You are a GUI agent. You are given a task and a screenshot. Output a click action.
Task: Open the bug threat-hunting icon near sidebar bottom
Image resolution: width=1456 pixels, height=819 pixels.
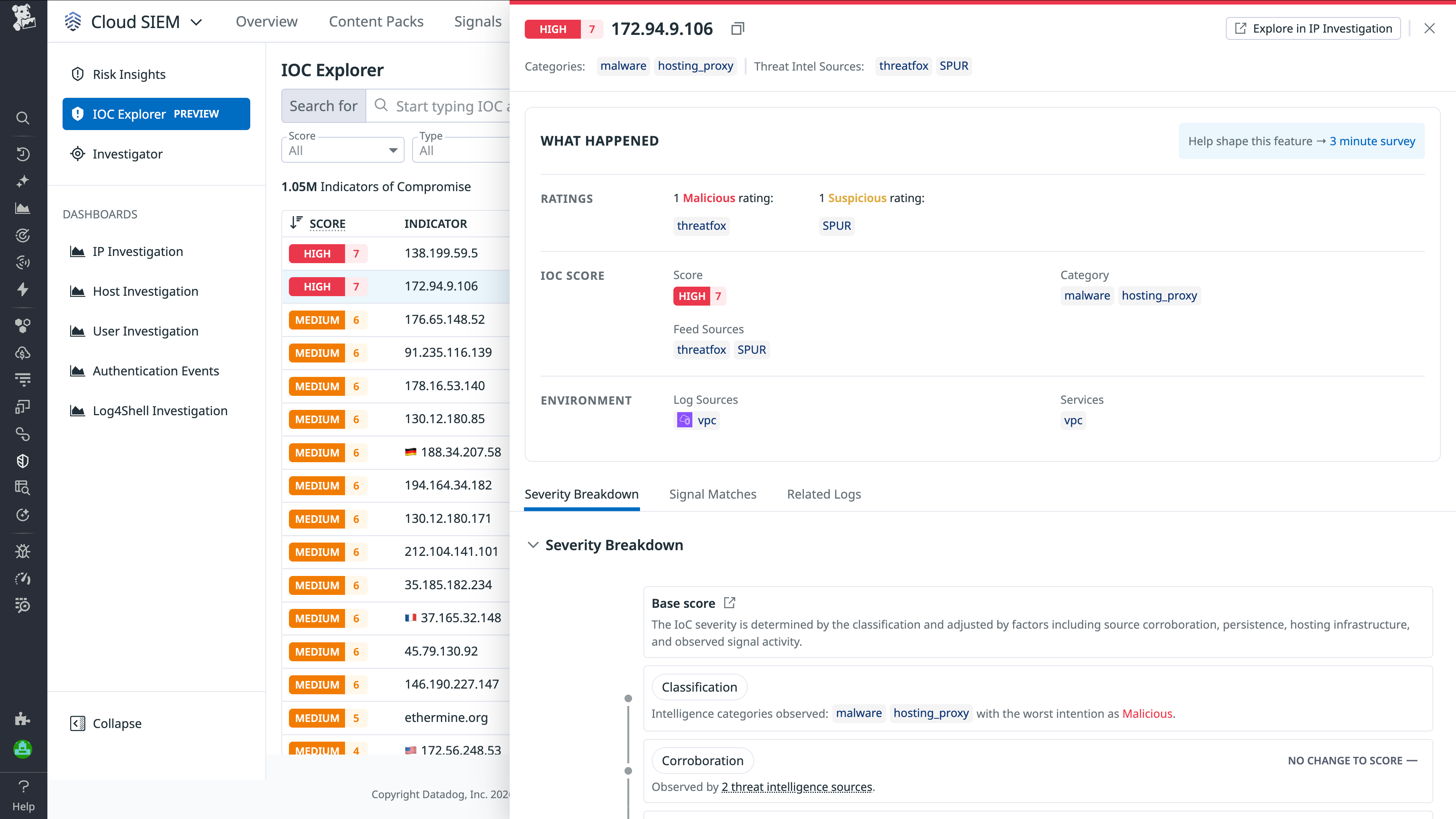[23, 551]
